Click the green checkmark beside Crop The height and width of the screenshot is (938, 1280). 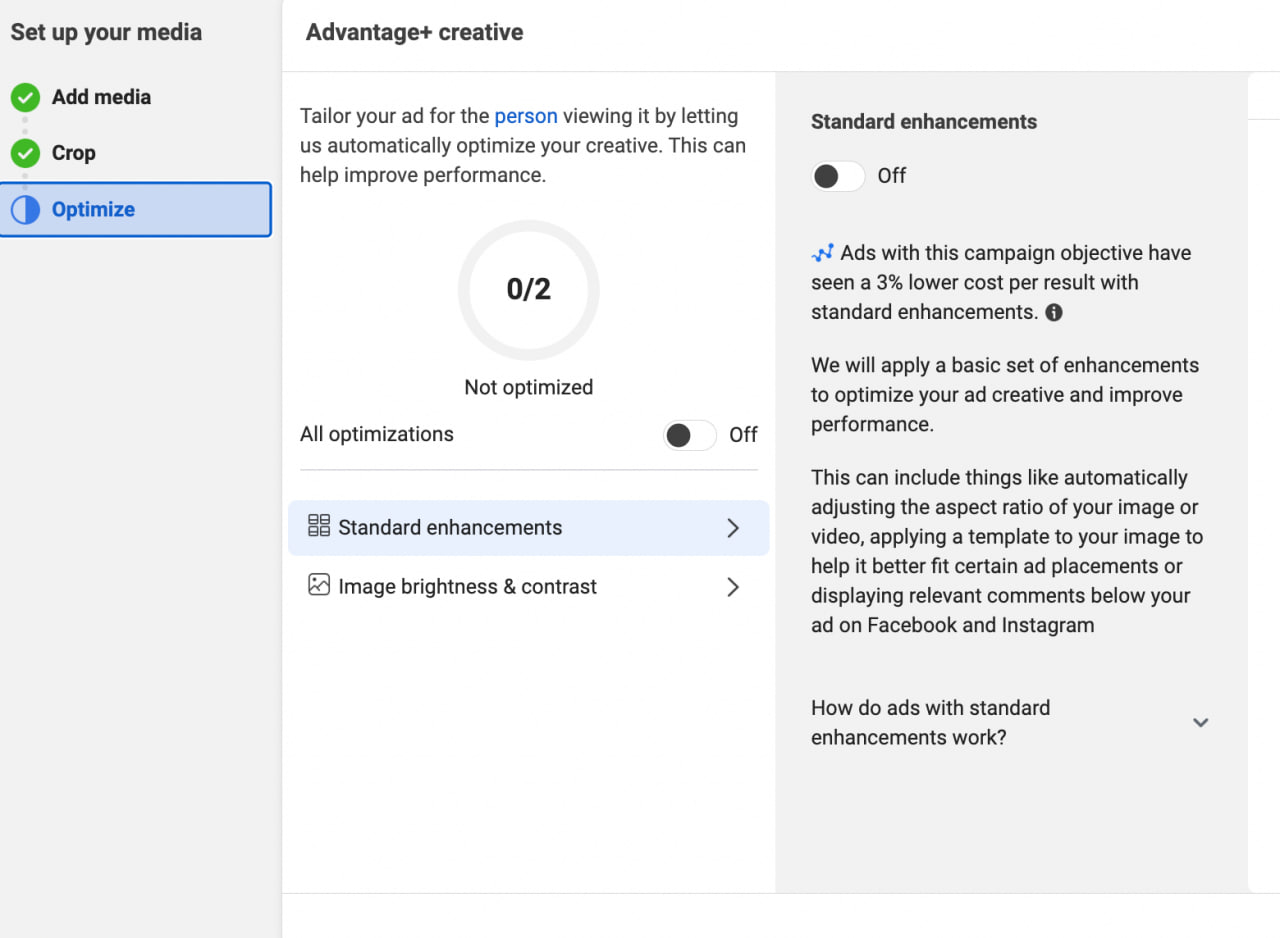[x=25, y=154]
